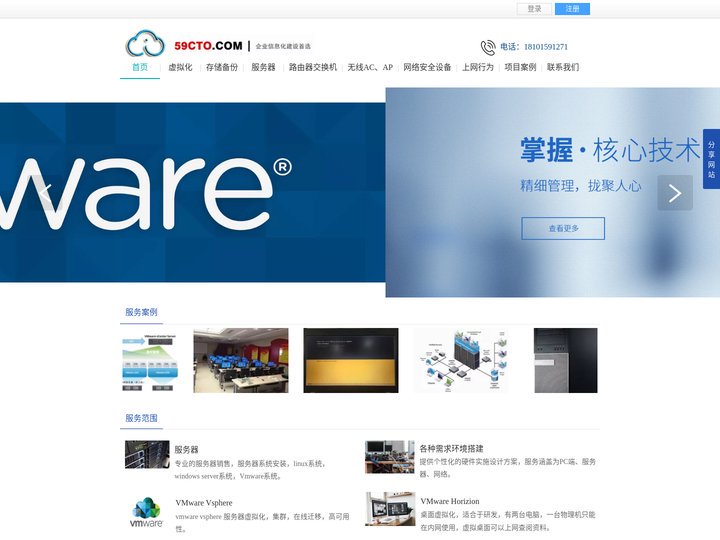Viewport: 720px width, 540px height.
Task: Click the 注册 register button
Action: tap(572, 9)
